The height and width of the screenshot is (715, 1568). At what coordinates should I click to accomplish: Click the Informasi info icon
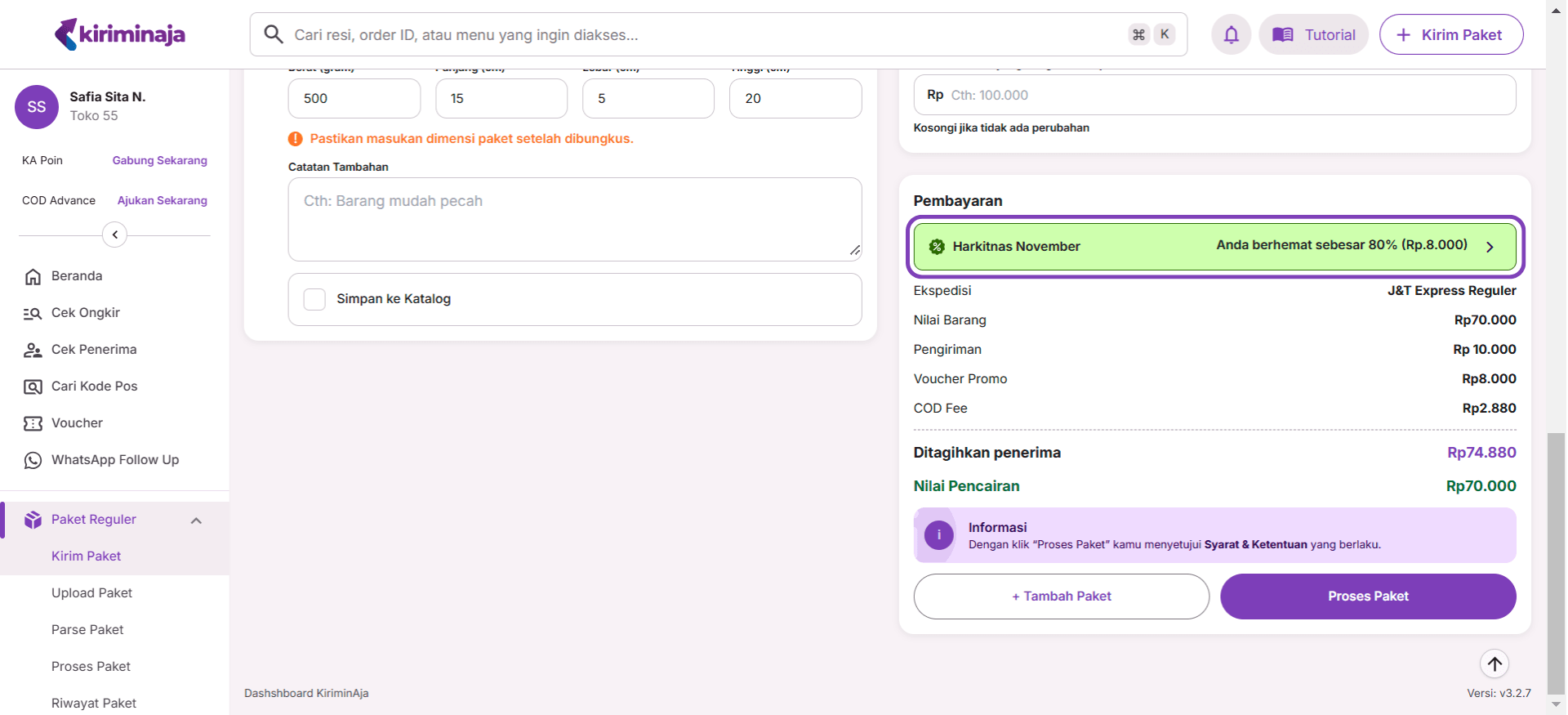938,535
